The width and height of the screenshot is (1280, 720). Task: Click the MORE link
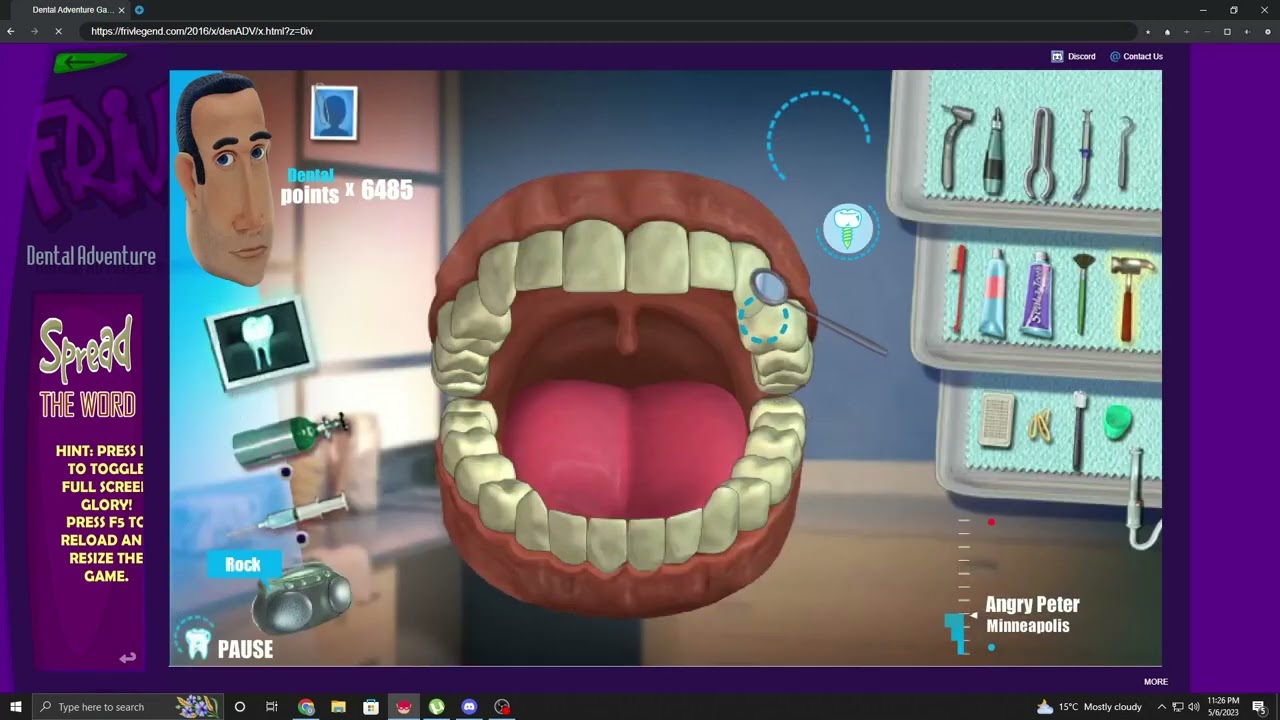coord(1156,682)
